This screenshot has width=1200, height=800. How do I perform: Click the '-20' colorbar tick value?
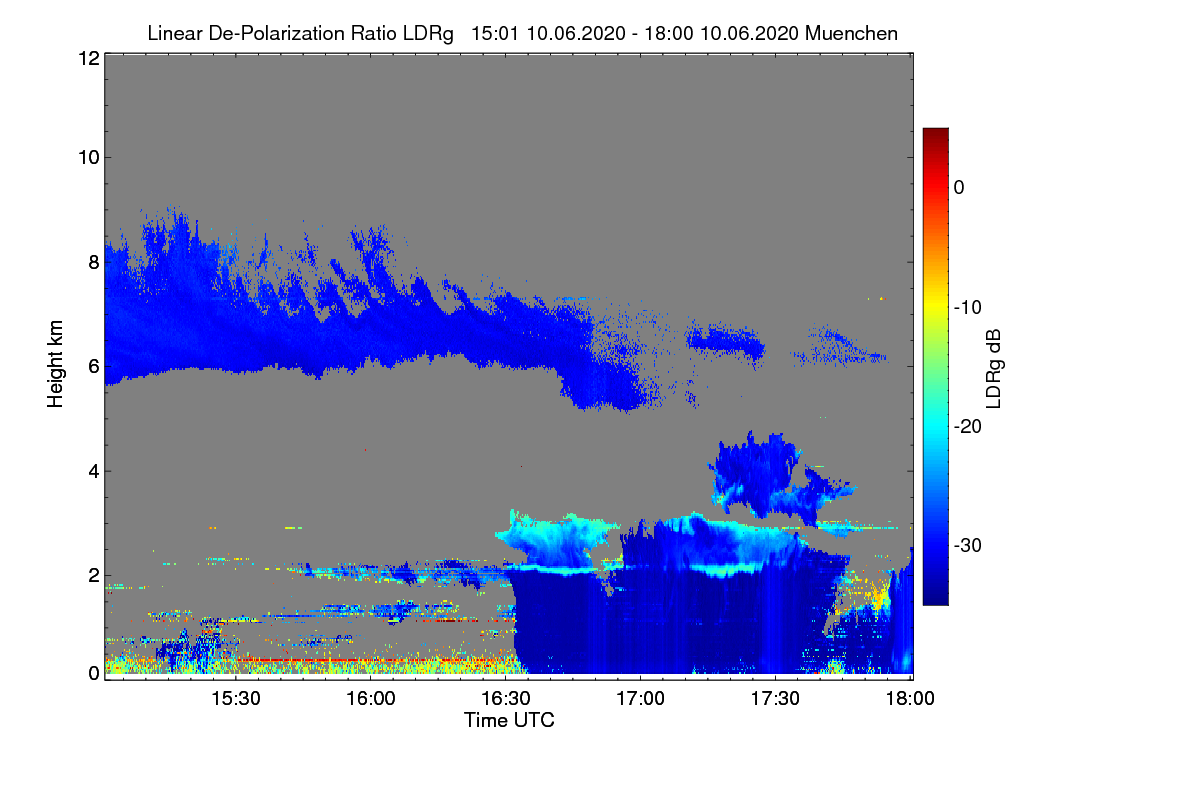[x=969, y=427]
